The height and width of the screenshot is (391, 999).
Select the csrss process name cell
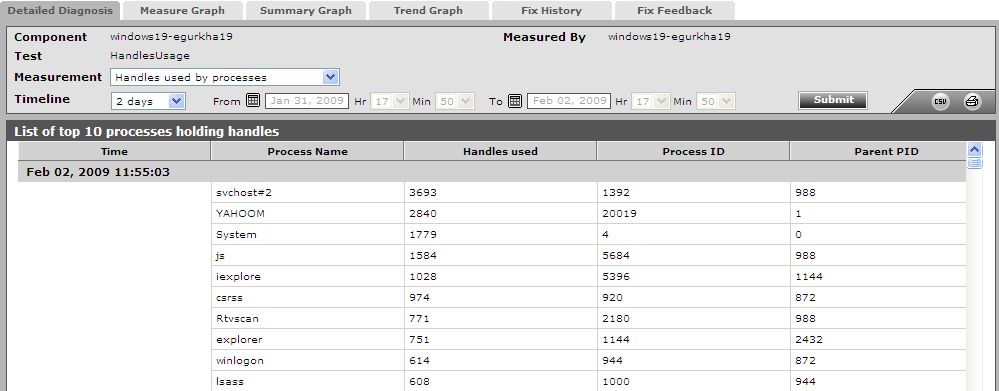(x=308, y=297)
